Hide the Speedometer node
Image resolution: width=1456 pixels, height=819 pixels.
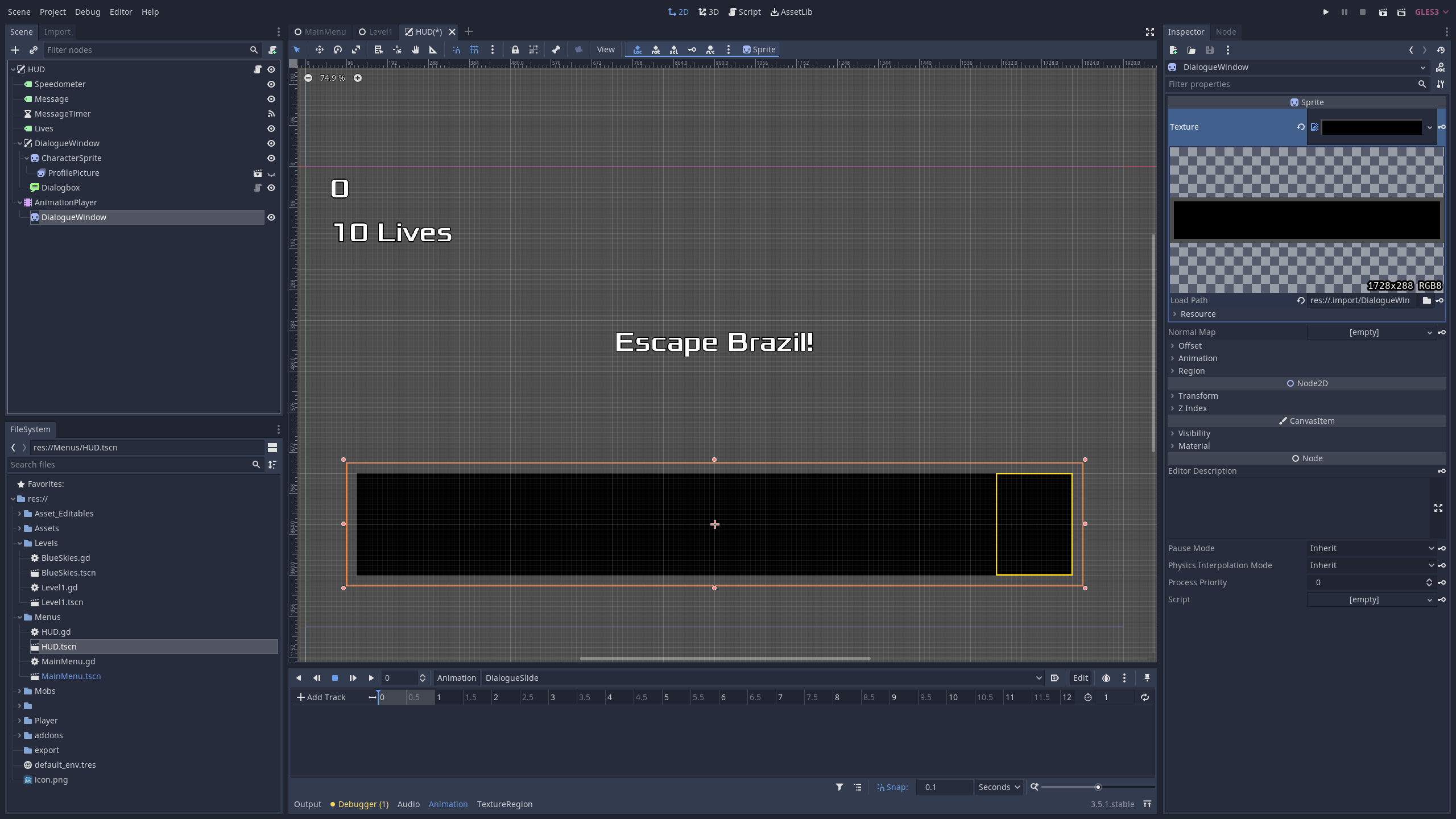271,84
